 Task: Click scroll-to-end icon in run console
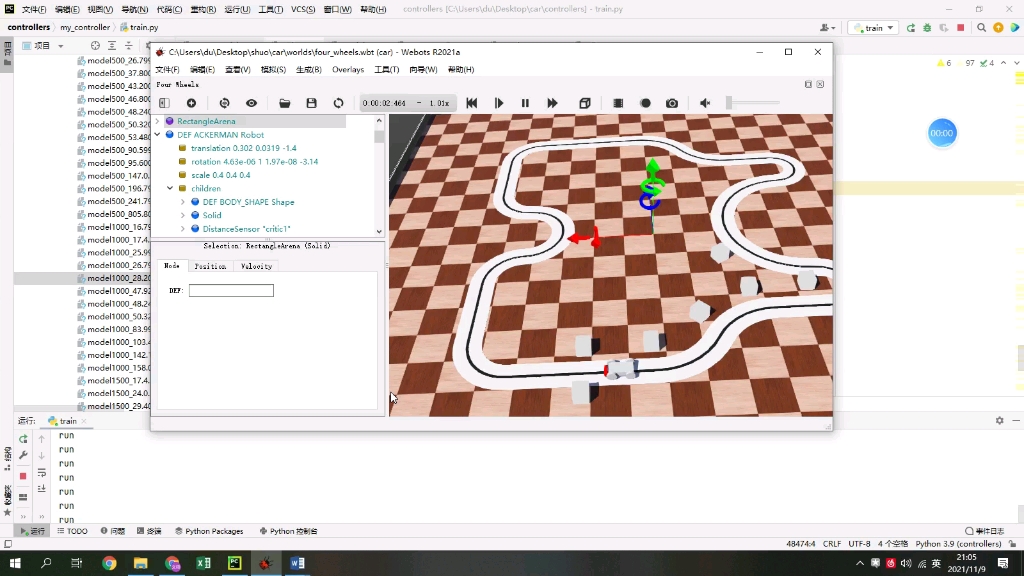click(x=42, y=488)
